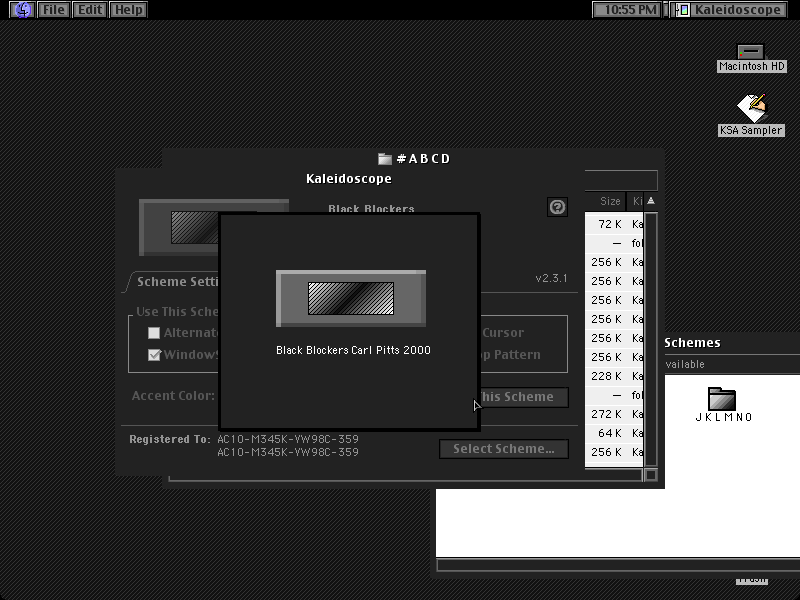
Task: Uncheck the Windows checkbox
Action: (x=154, y=355)
